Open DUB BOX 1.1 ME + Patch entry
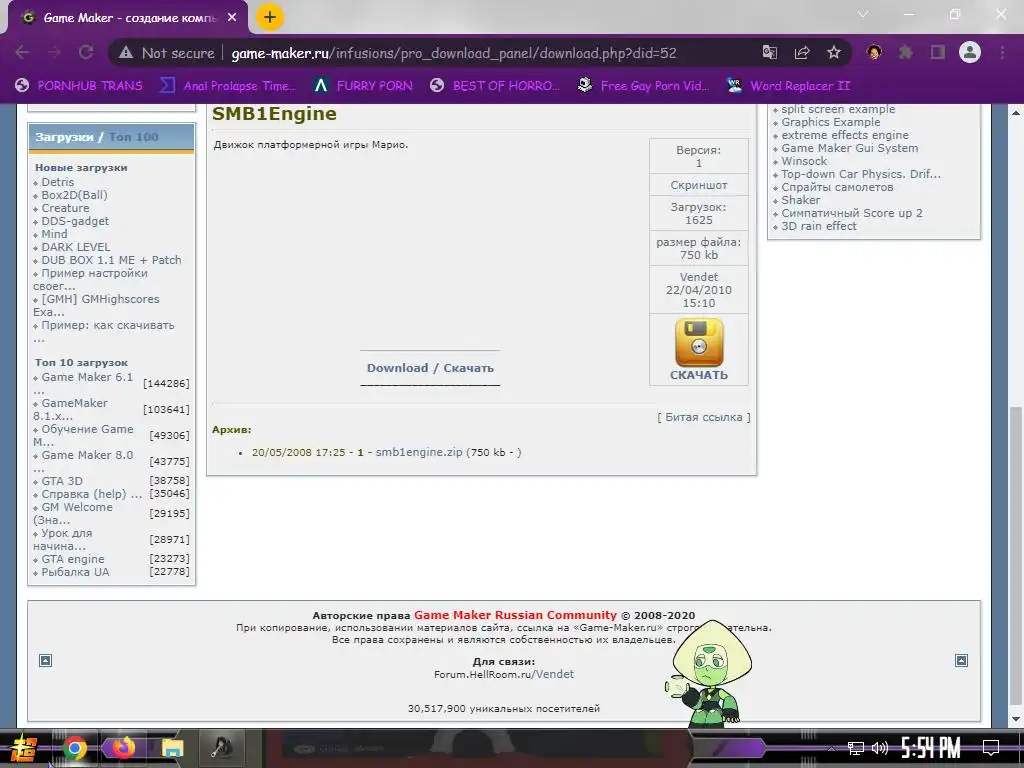1024x768 pixels. coord(112,260)
